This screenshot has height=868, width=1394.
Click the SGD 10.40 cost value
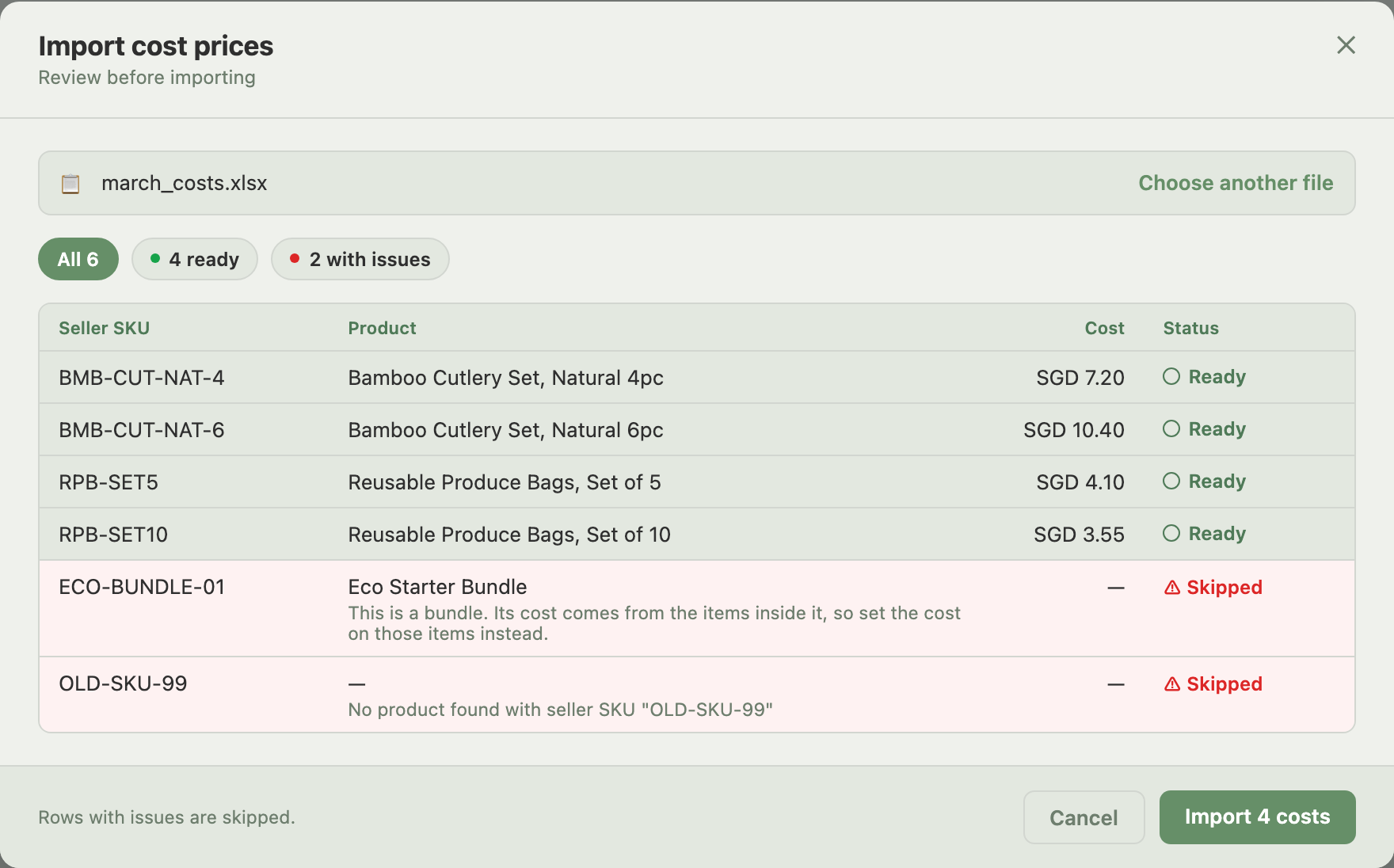(1074, 430)
